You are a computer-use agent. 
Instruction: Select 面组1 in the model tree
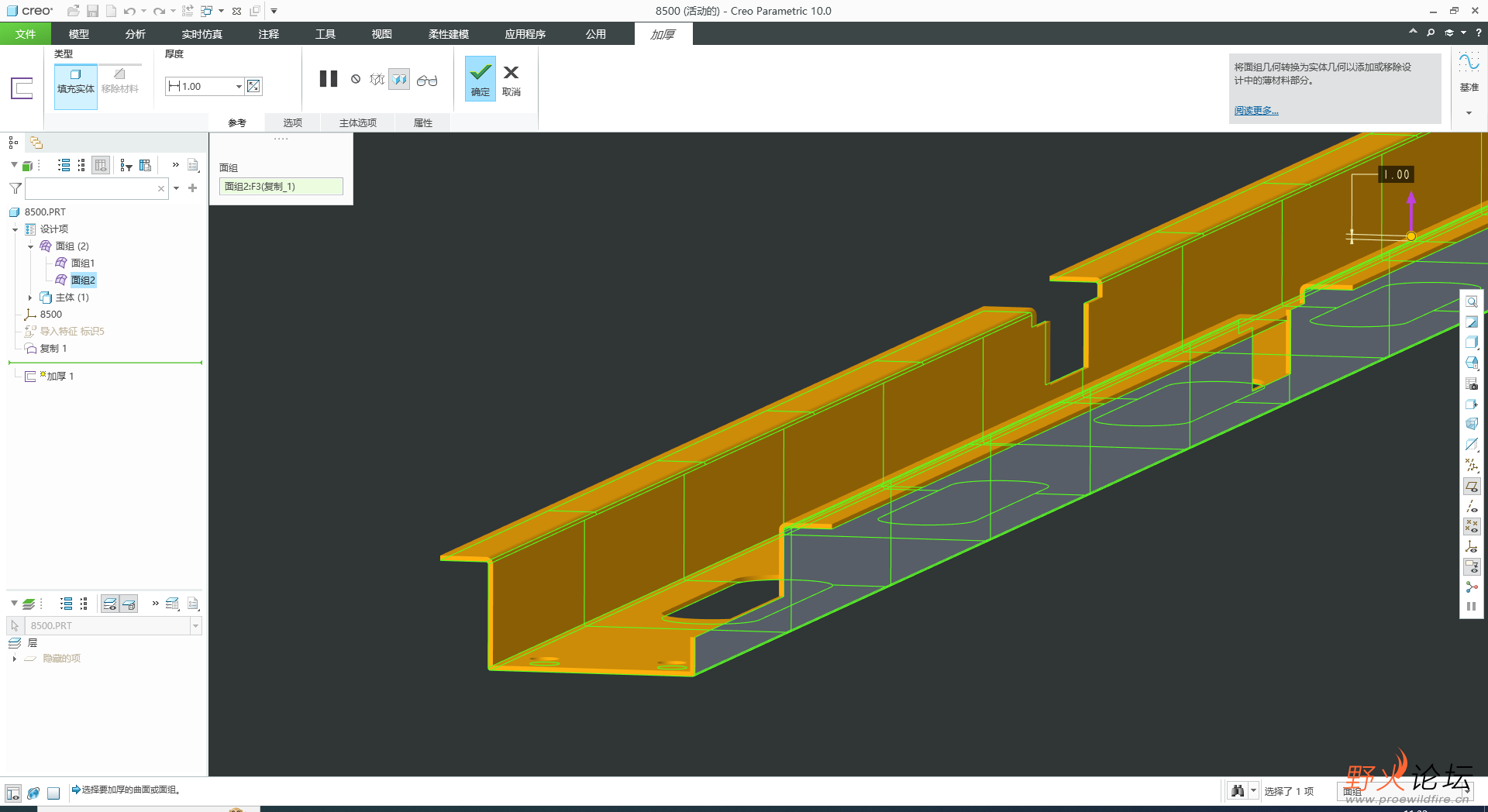click(x=82, y=263)
